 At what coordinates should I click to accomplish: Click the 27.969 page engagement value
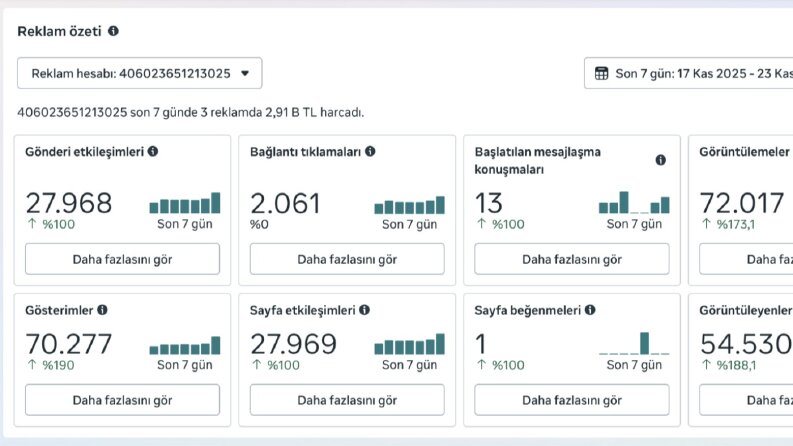(293, 344)
